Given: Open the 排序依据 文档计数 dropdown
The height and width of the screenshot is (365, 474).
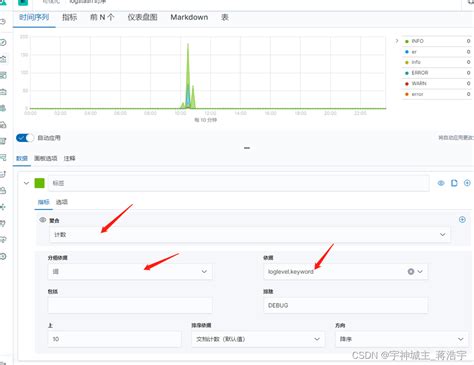Looking at the screenshot, I should pos(258,339).
